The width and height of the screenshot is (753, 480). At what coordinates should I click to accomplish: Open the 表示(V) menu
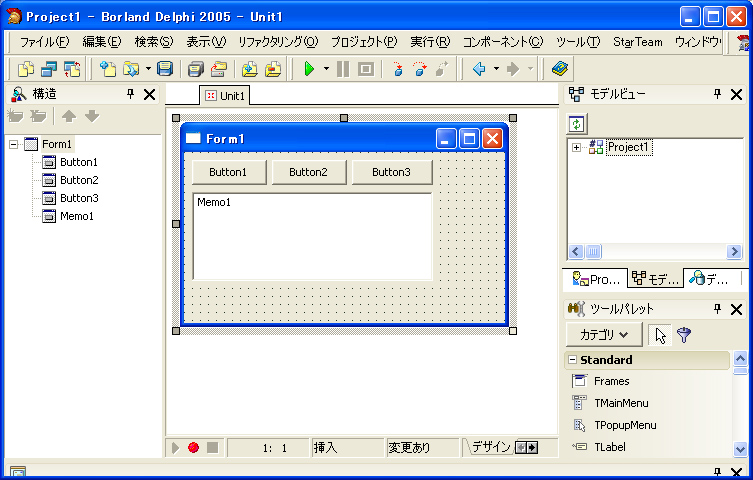point(206,42)
